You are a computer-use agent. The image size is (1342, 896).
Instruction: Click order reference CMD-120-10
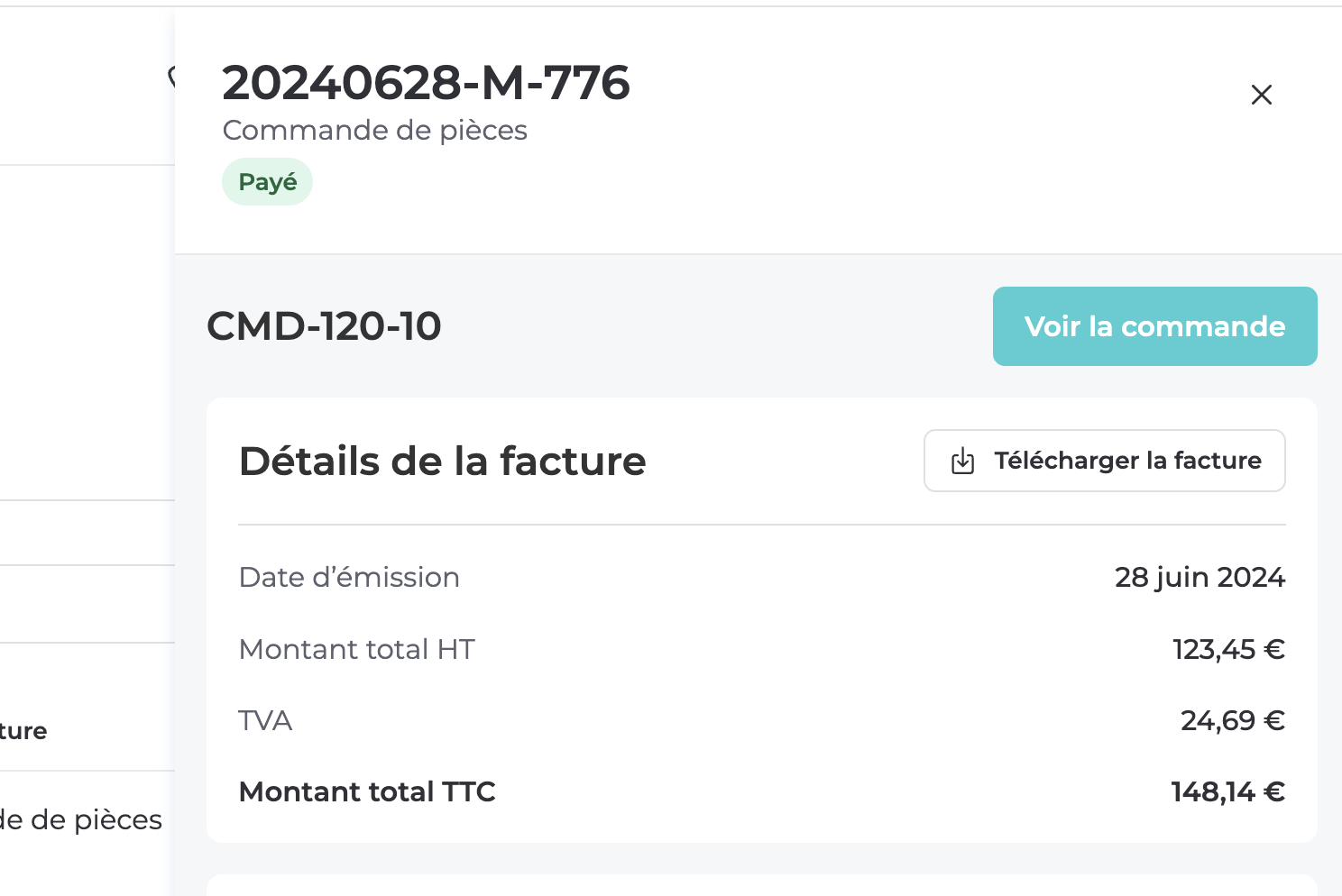coord(324,326)
